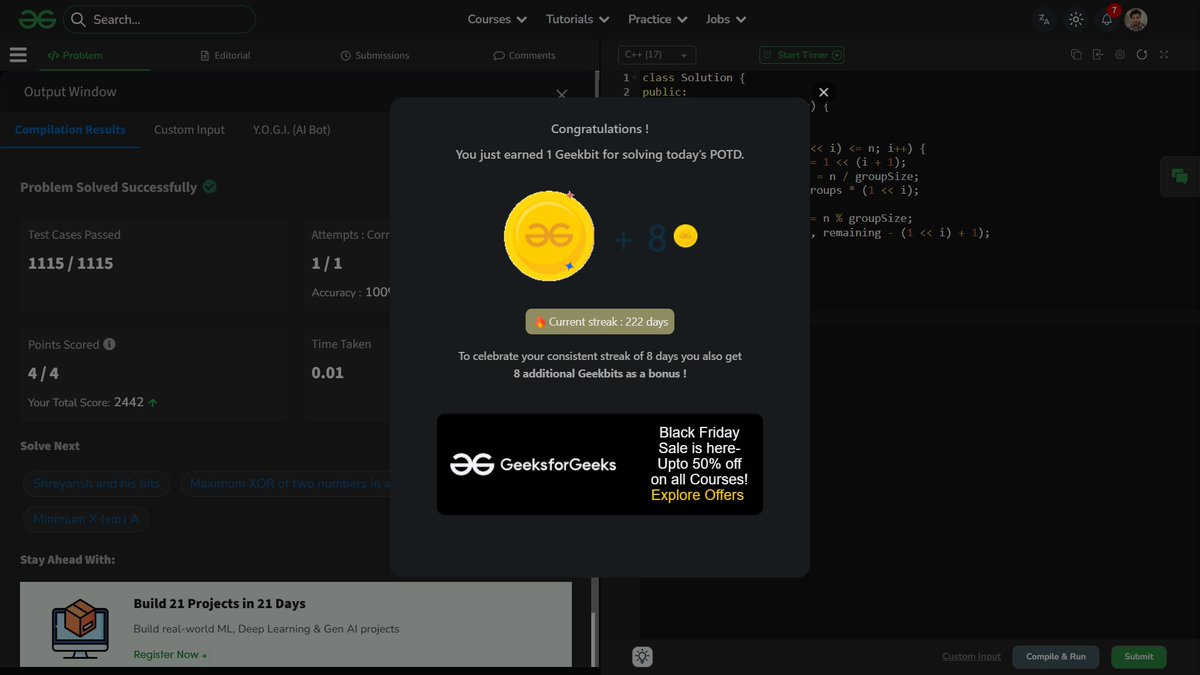Open your profile avatar menu

1136,19
